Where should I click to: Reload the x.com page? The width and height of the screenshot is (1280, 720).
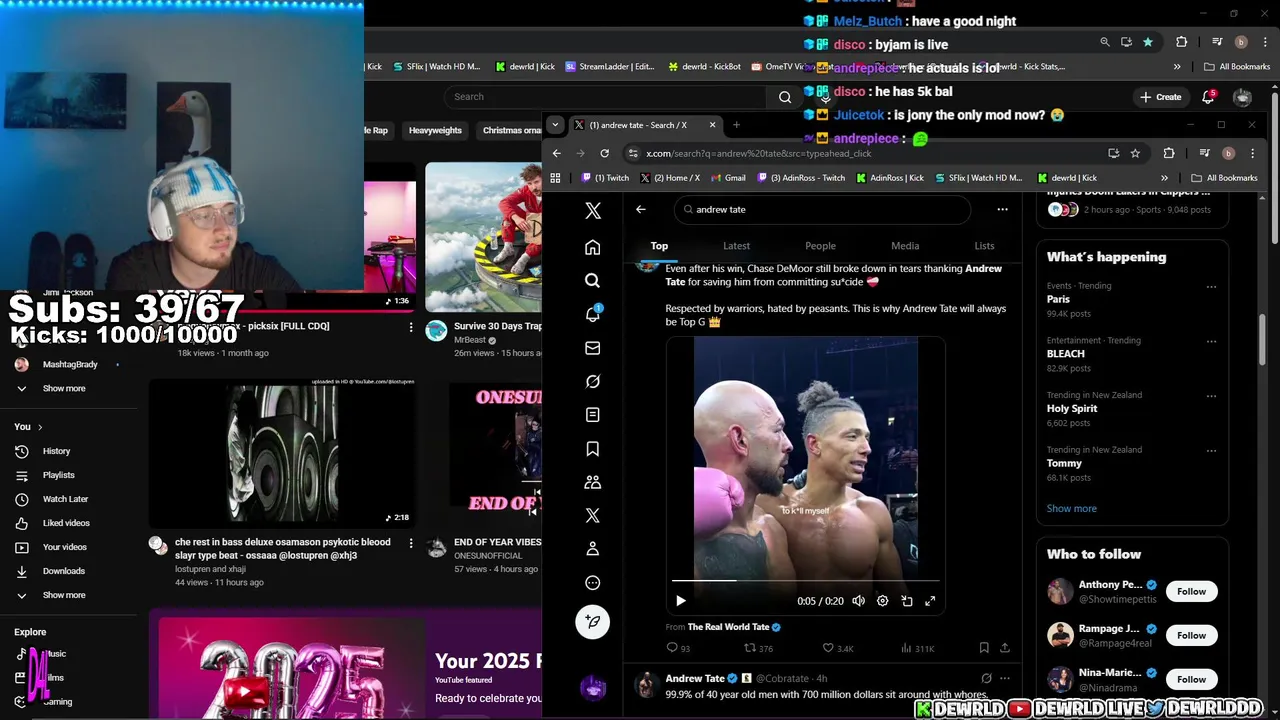click(604, 153)
